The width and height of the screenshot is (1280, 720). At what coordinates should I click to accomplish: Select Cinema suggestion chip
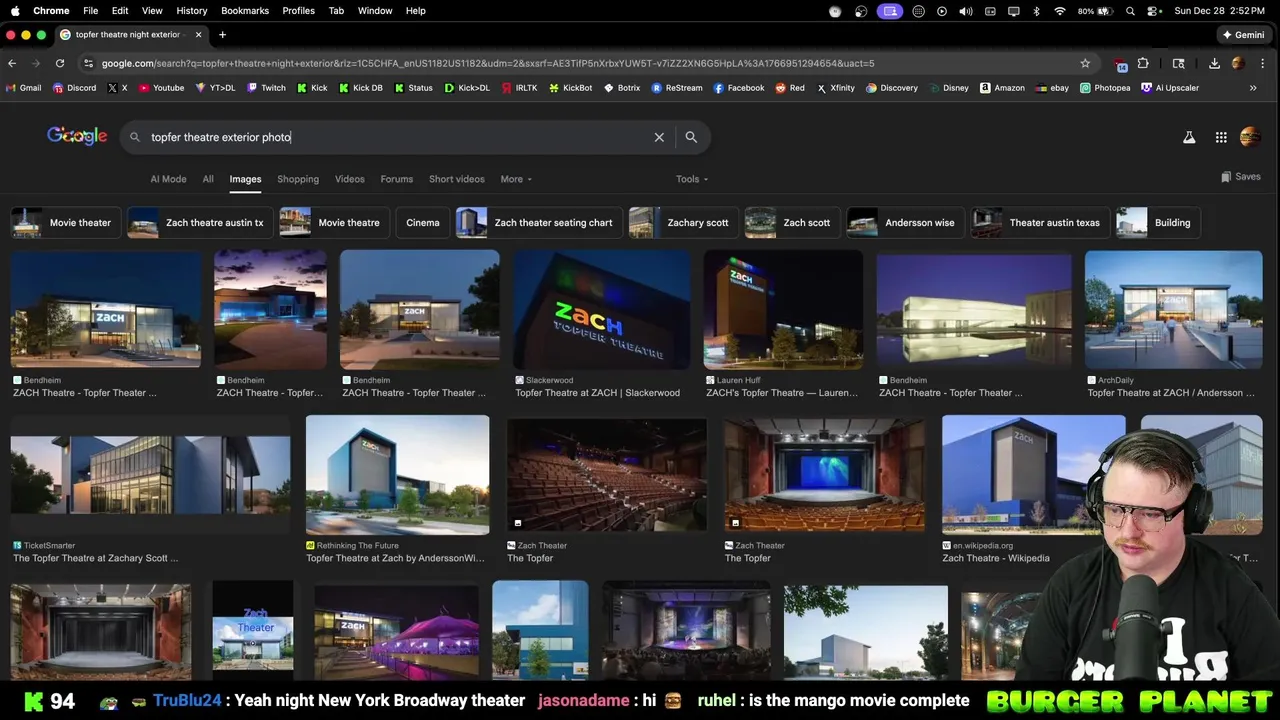423,222
